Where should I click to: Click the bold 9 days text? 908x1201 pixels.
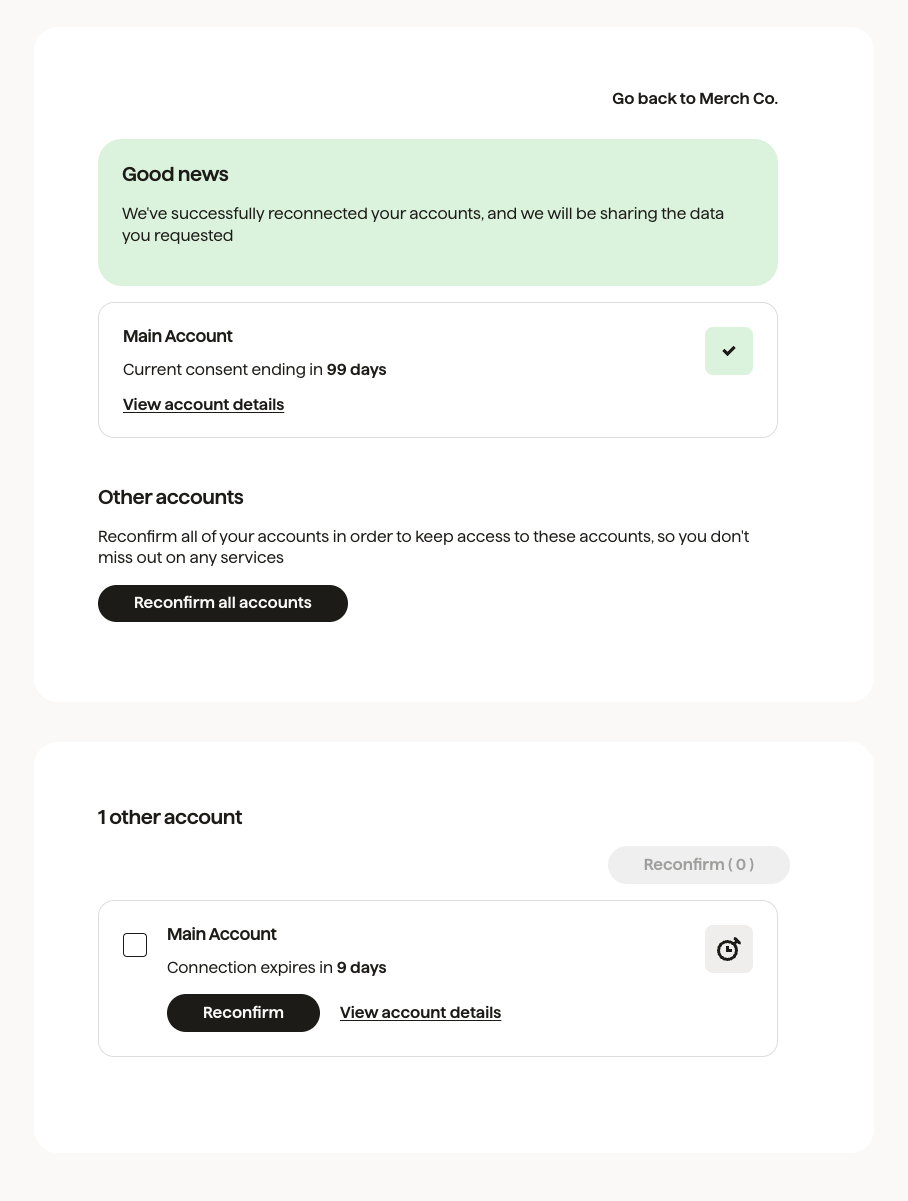point(362,968)
